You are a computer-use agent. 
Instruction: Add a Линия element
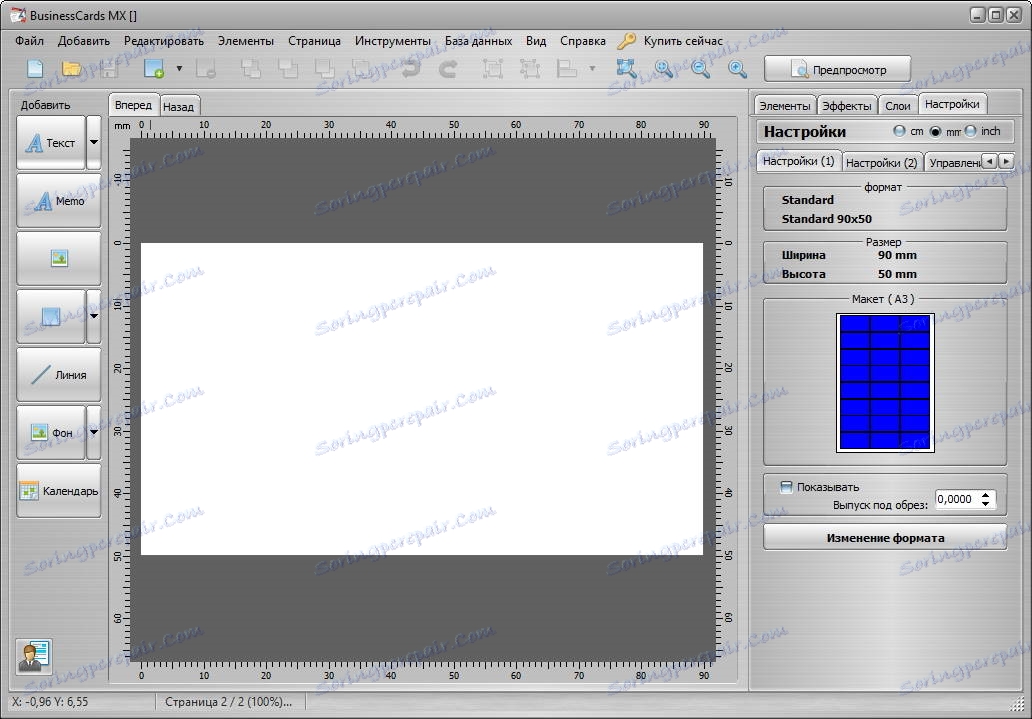point(59,375)
